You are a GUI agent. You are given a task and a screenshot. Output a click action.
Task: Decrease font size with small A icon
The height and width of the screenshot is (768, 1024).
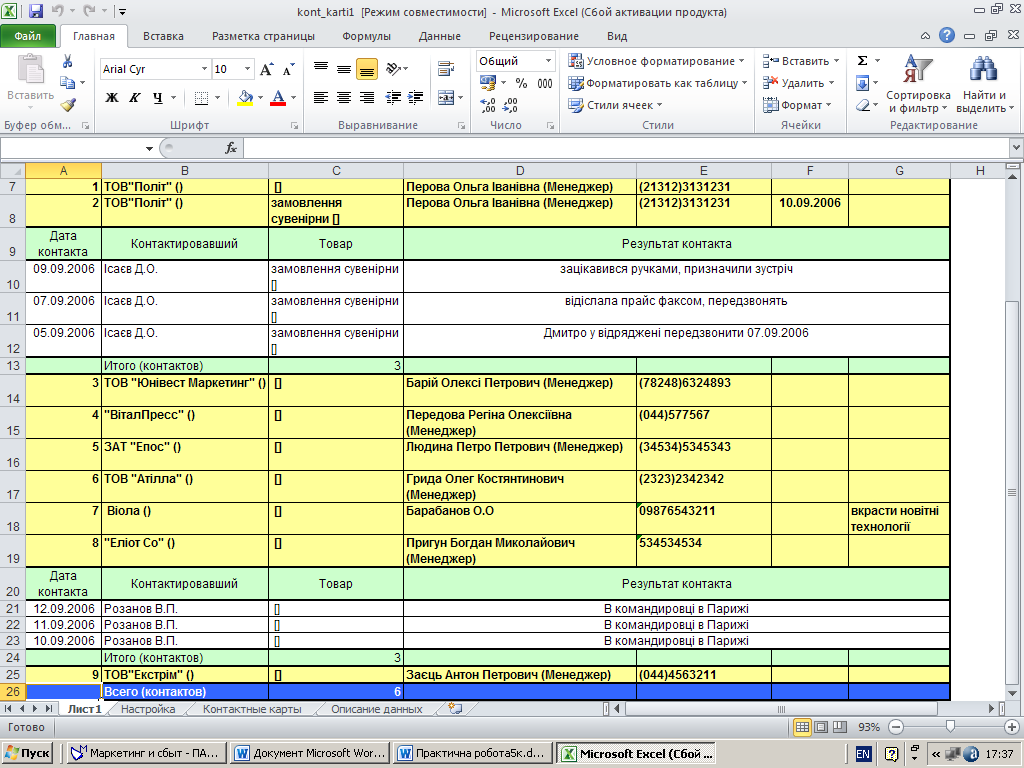click(x=287, y=69)
